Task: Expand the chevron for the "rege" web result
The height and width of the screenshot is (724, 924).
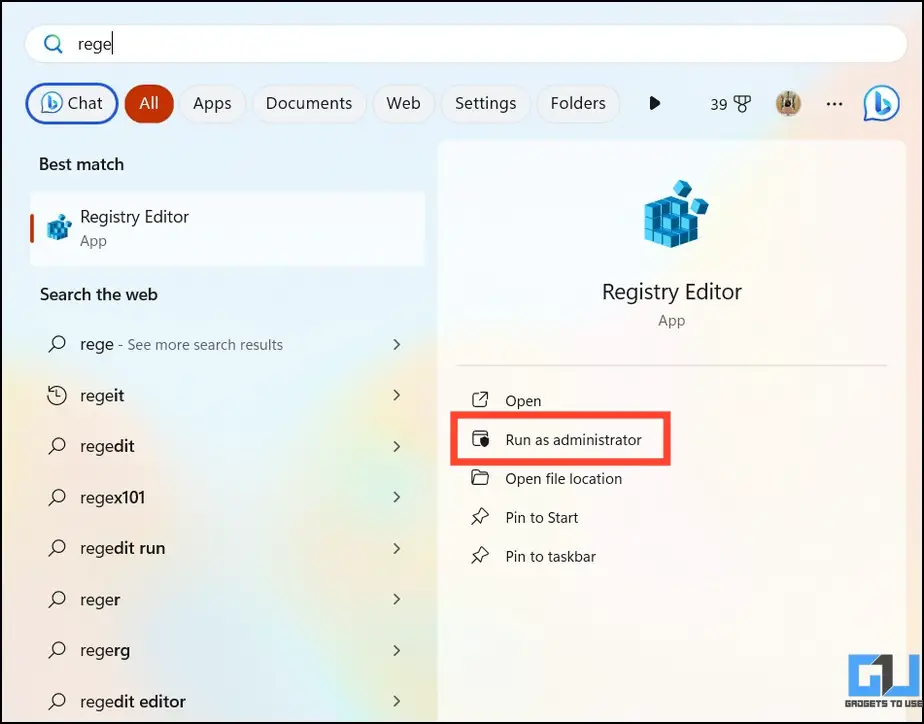Action: pyautogui.click(x=397, y=345)
